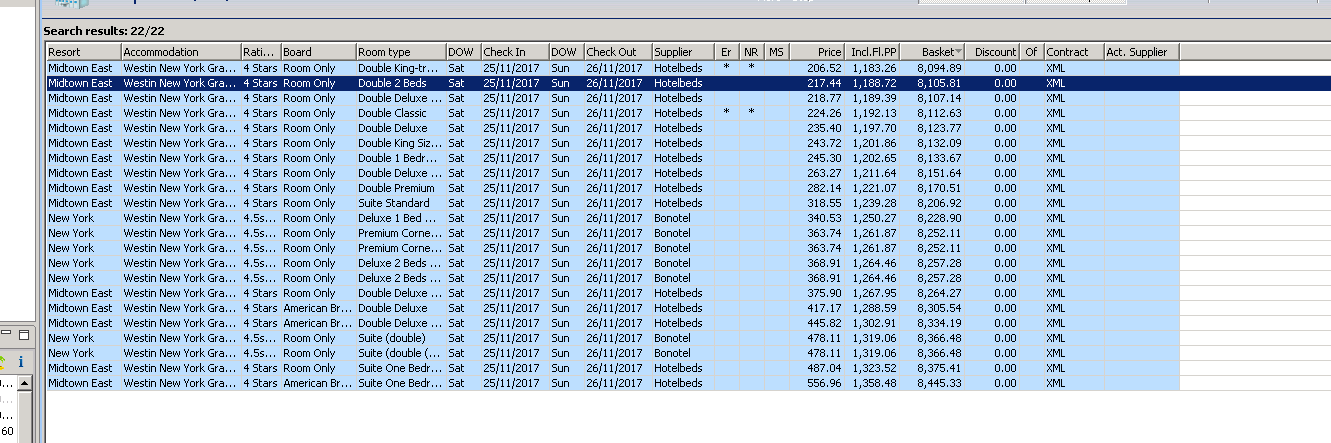The image size is (1331, 443).
Task: Click the price value 235.40
Action: pyautogui.click(x=824, y=128)
